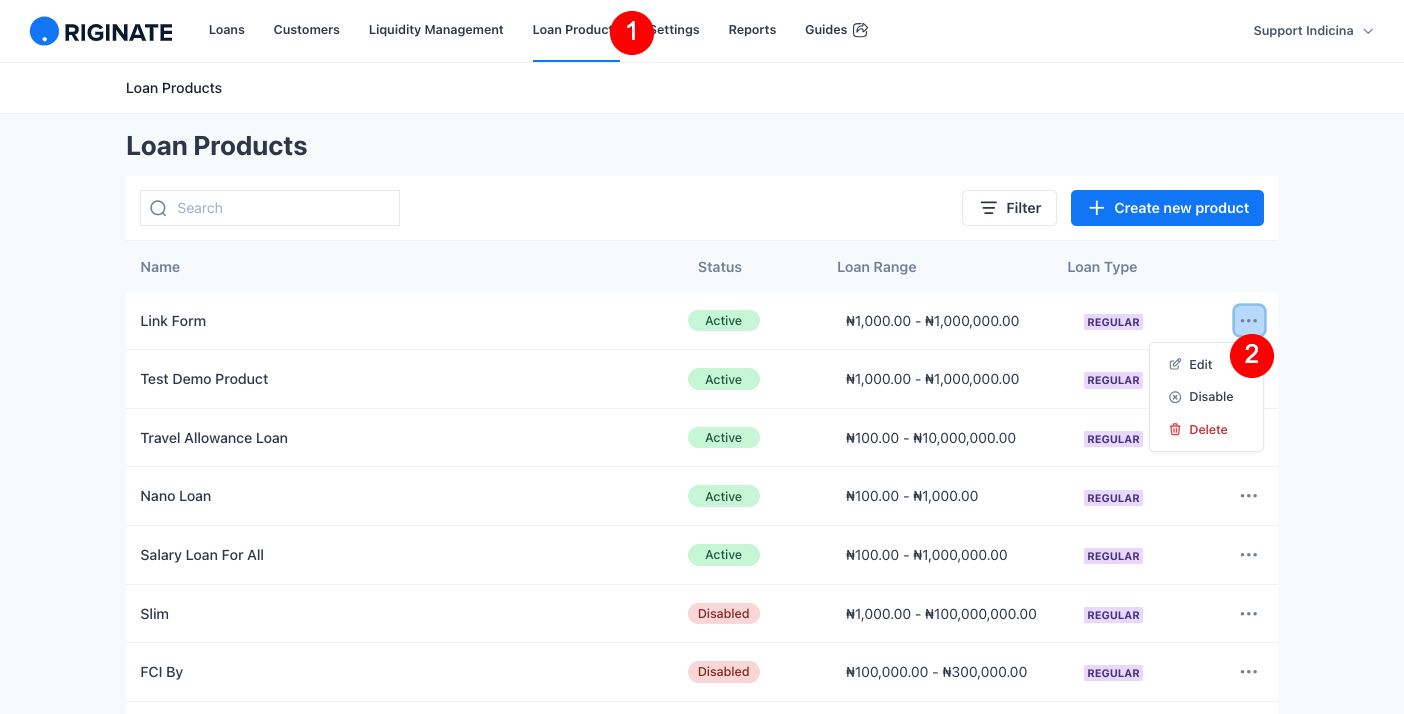Focus the Search input field
The width and height of the screenshot is (1404, 714).
tap(270, 208)
